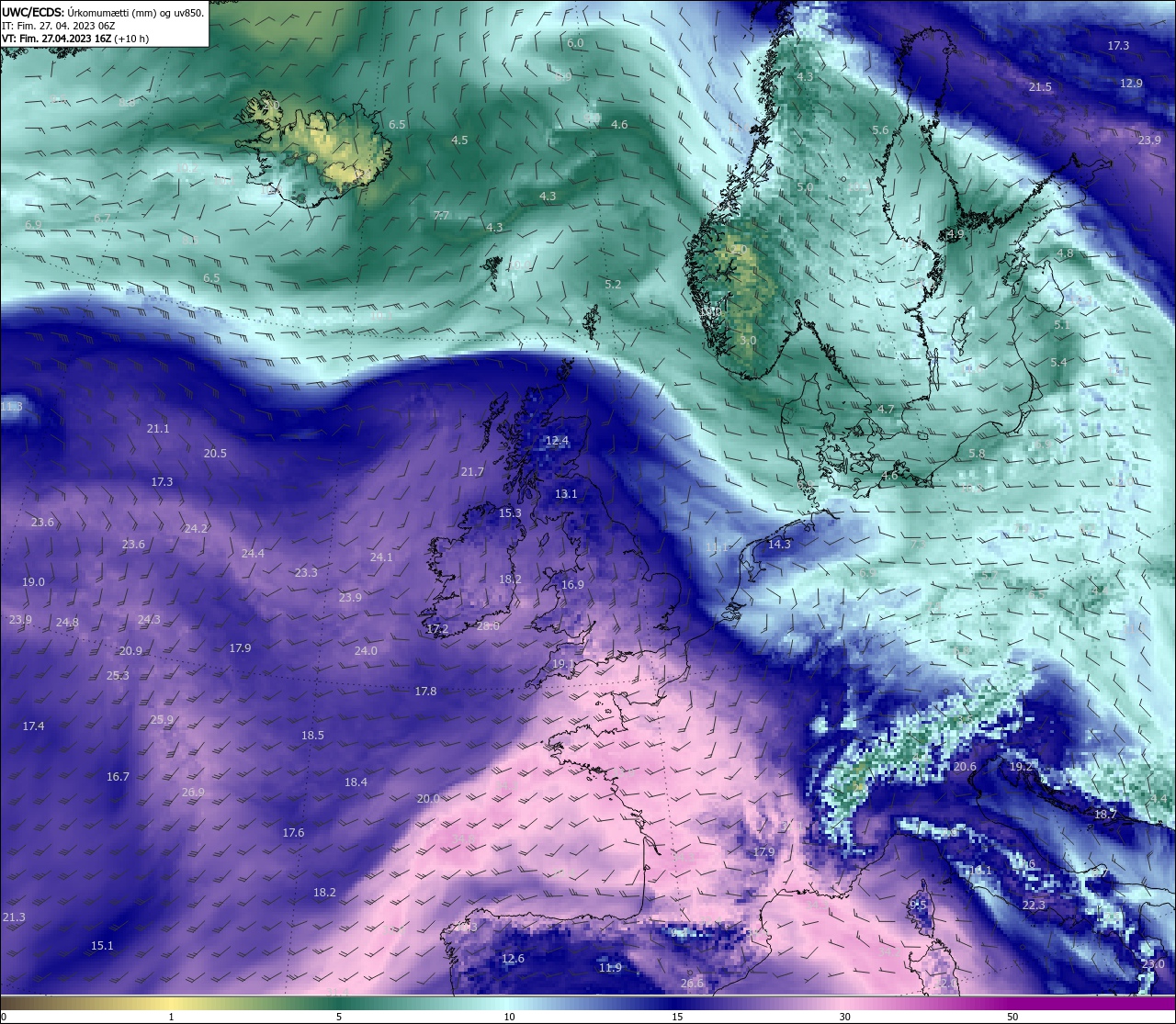The width and height of the screenshot is (1176, 1024).
Task: Click the 5.2 value label
Action: [x=613, y=284]
